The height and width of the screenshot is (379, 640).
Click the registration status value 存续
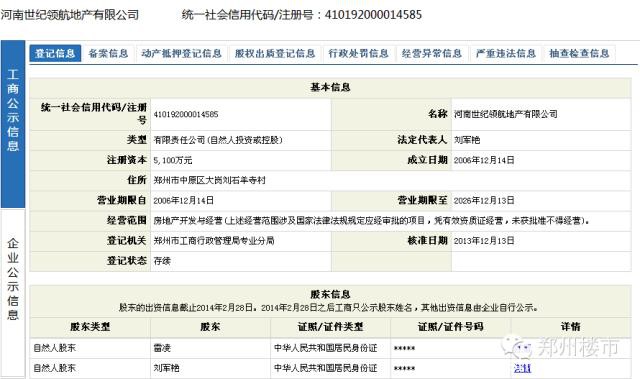[x=162, y=261]
